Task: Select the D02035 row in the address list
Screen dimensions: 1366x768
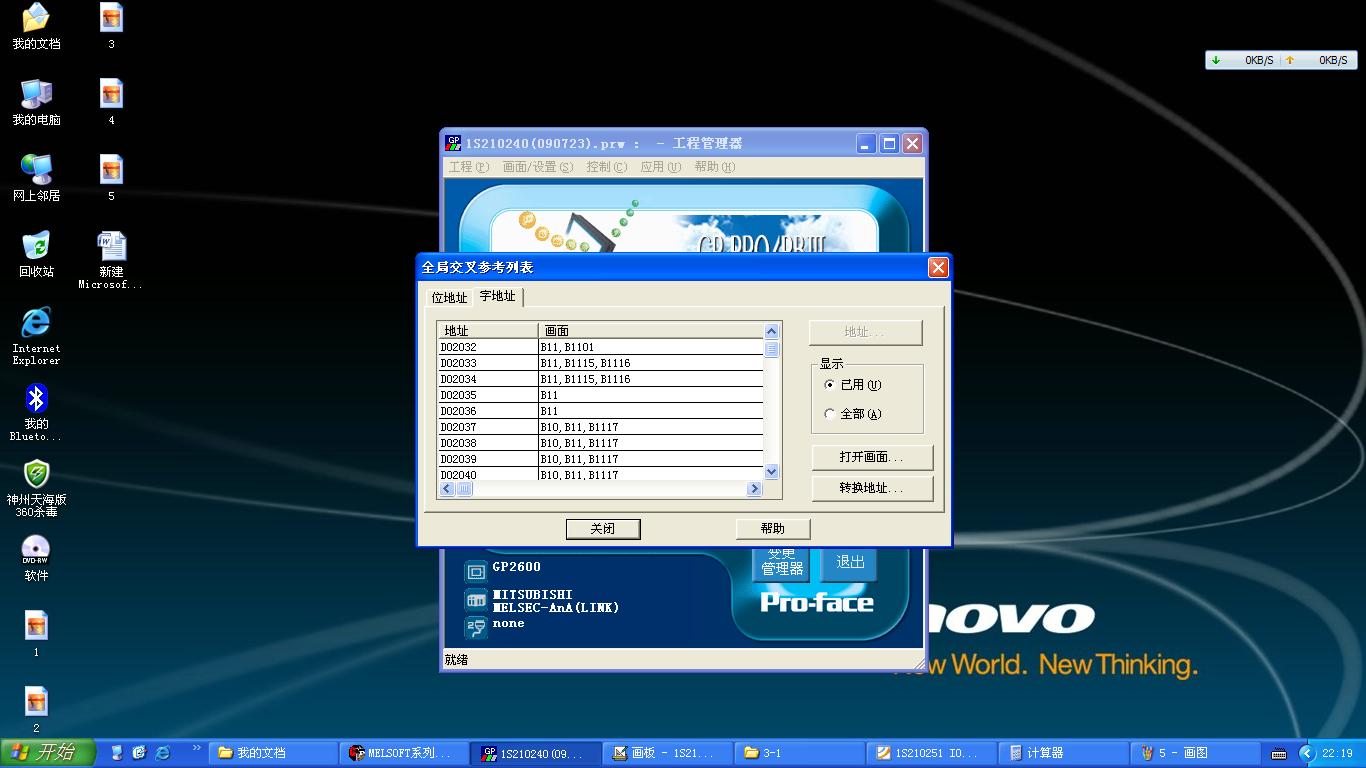Action: [x=487, y=395]
